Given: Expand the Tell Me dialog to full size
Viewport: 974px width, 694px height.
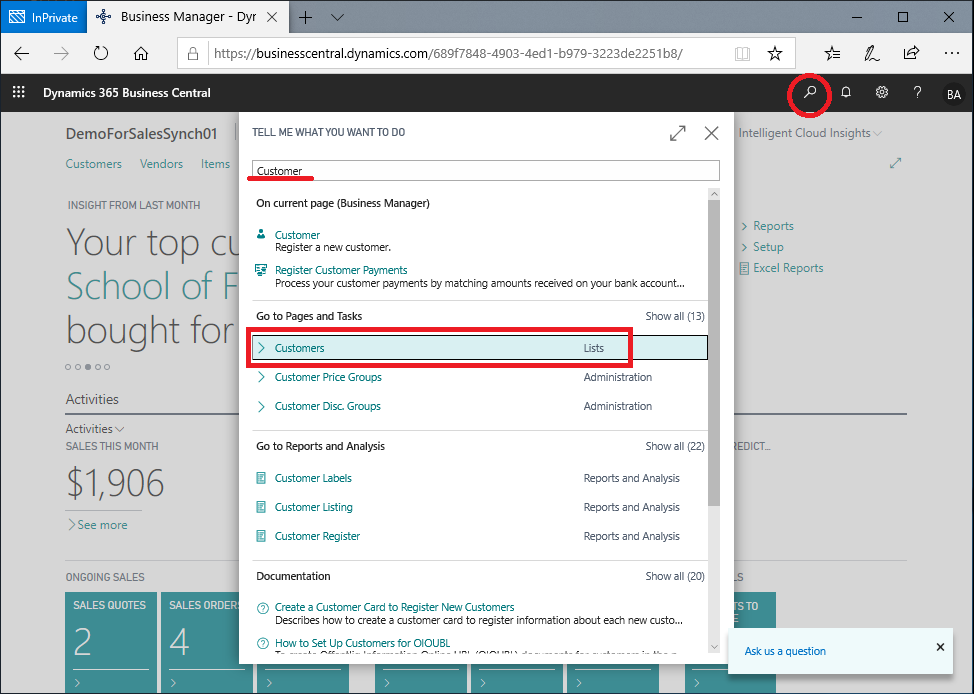Looking at the screenshot, I should click(x=678, y=133).
